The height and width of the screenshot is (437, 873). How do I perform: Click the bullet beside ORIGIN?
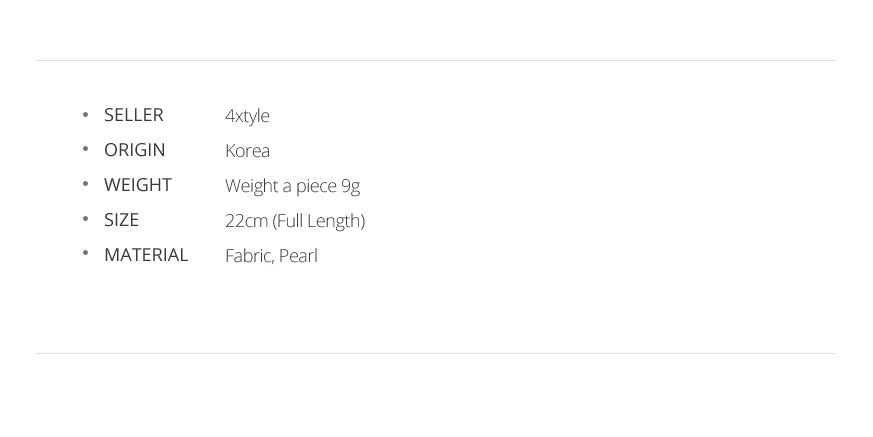tap(85, 149)
